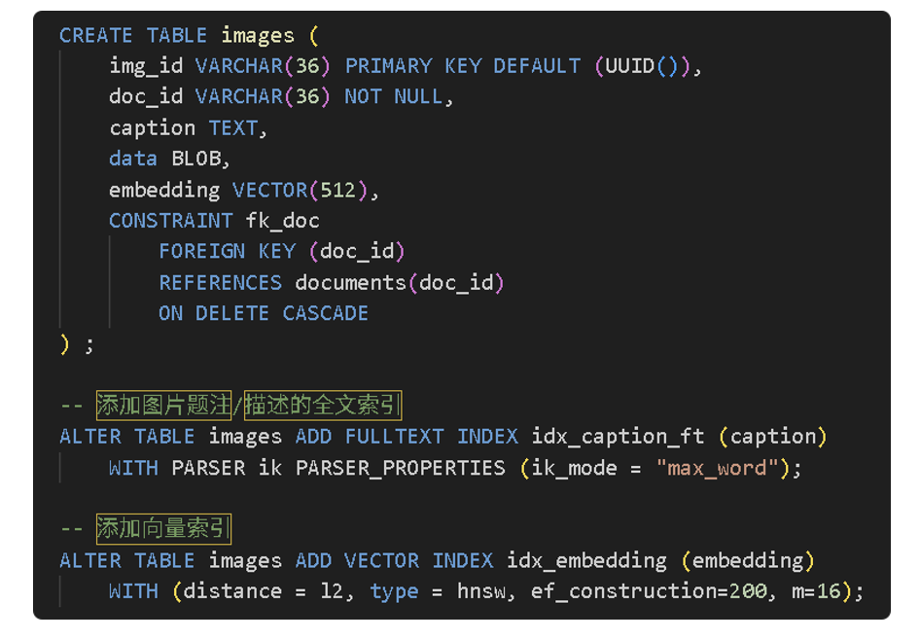Click the fk_doc constraint name
920x640 pixels.
coord(283,220)
